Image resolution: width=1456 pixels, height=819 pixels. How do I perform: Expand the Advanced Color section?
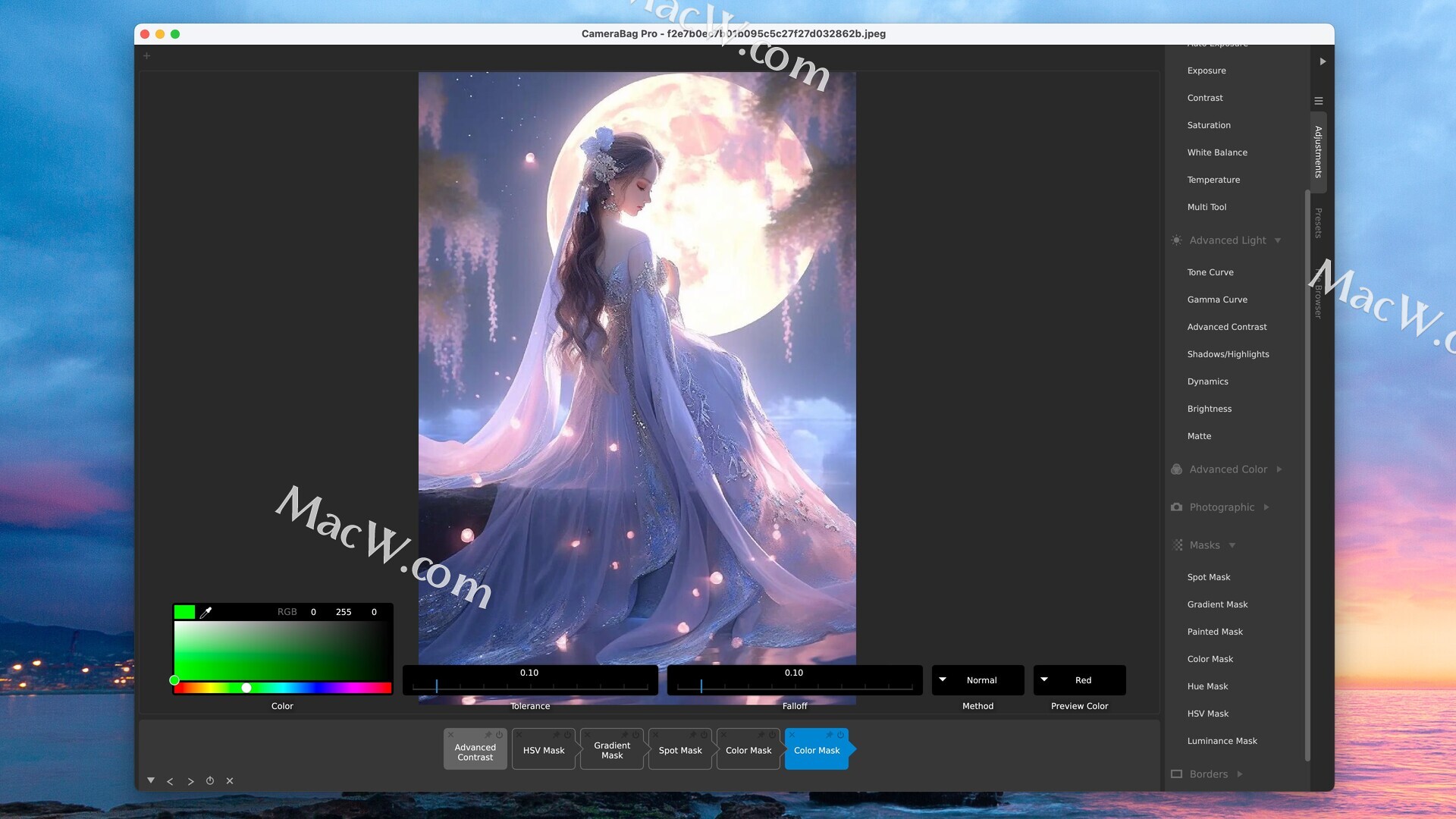point(1228,469)
